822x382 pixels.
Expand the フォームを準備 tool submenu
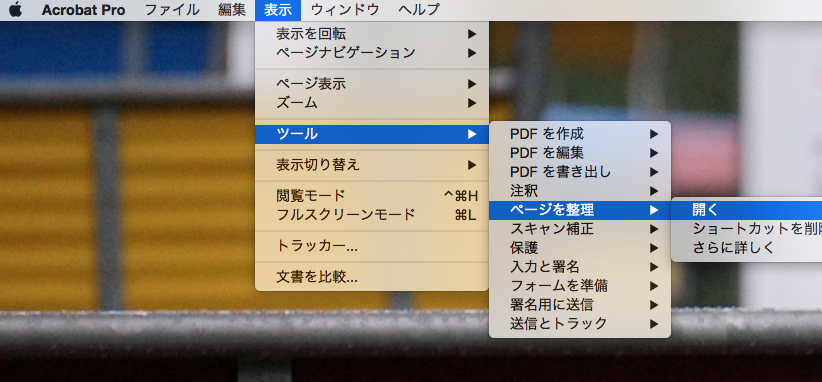[x=580, y=286]
